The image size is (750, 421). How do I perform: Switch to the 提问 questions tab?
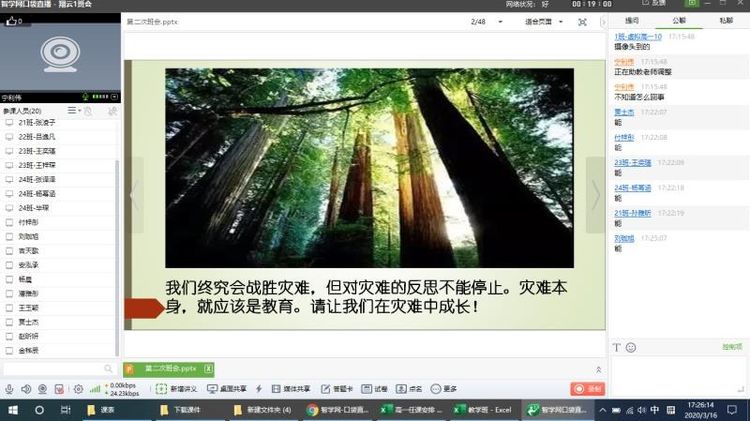632,20
